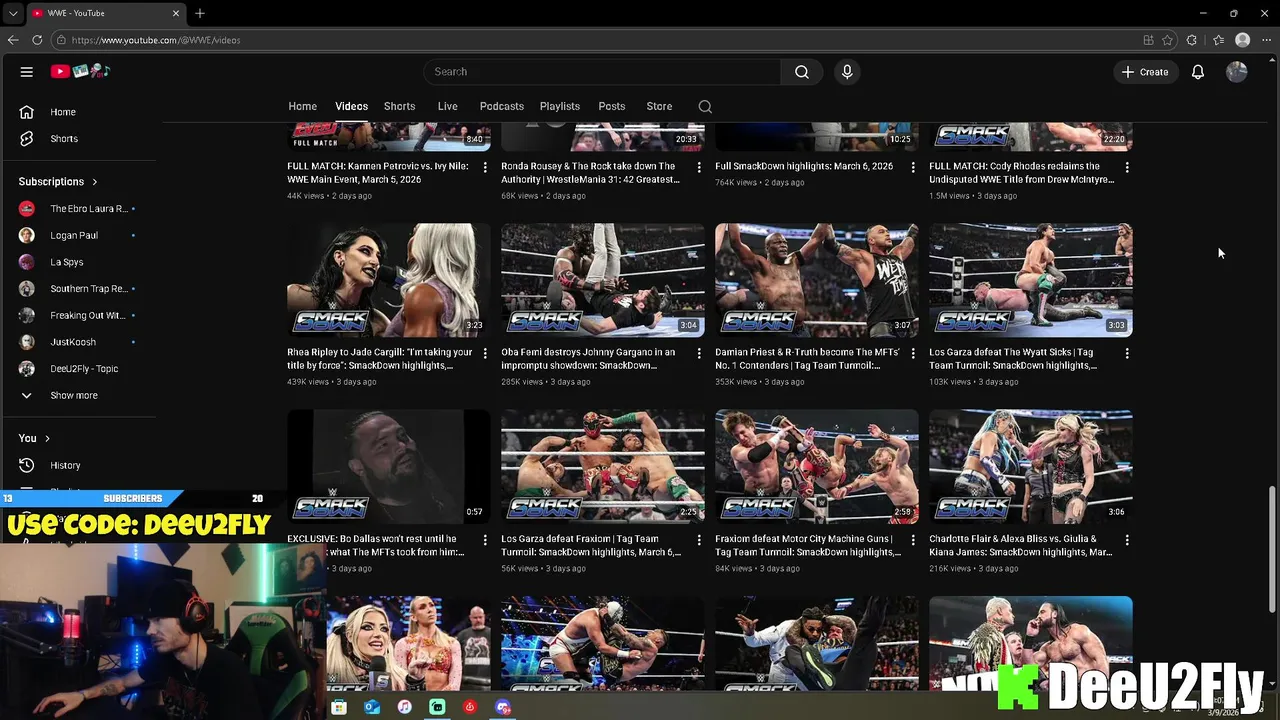Open the browser favorites list

coord(1218,40)
